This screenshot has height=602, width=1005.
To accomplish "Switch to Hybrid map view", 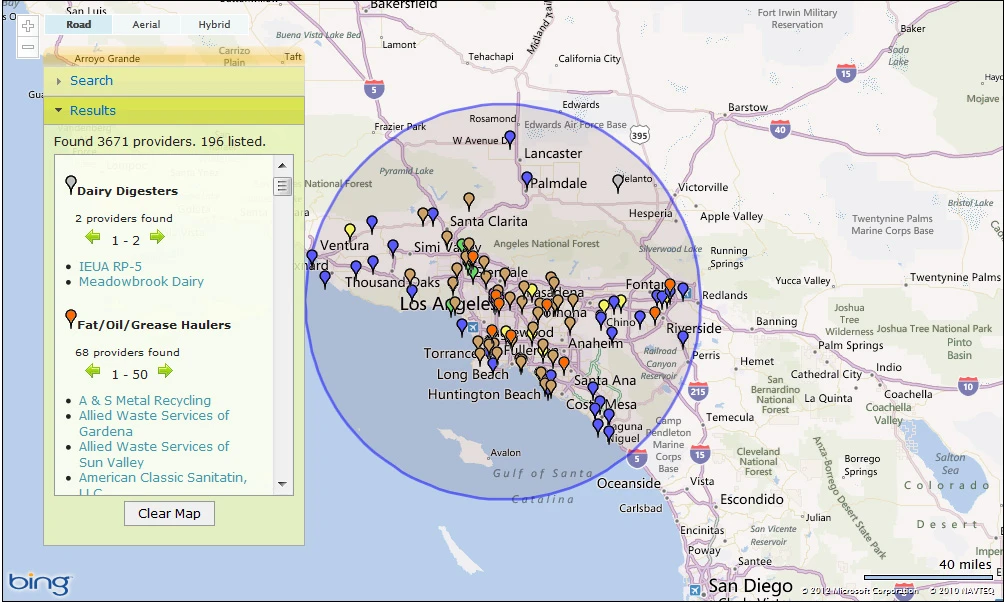I will pyautogui.click(x=214, y=25).
